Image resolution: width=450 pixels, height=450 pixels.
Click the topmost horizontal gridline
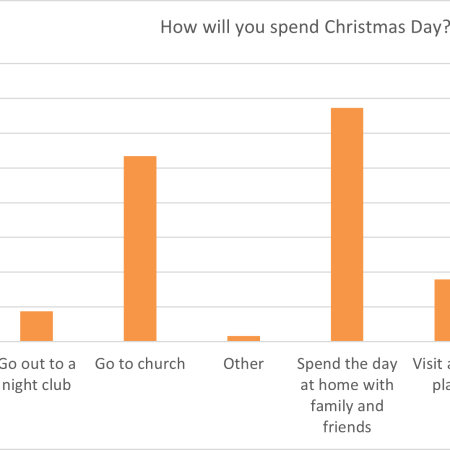225,63
